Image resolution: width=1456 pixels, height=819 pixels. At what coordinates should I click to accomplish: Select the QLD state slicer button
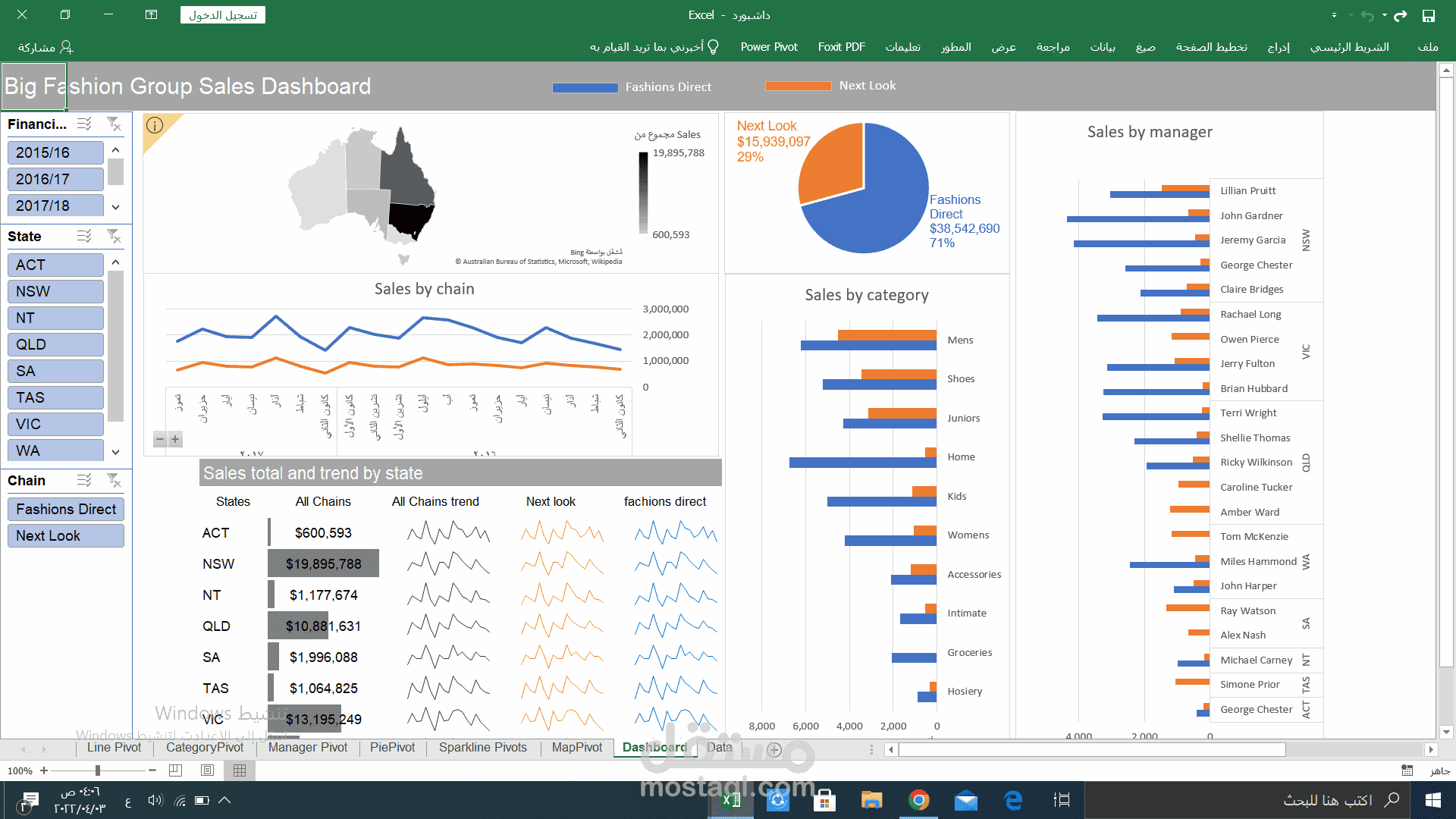56,344
